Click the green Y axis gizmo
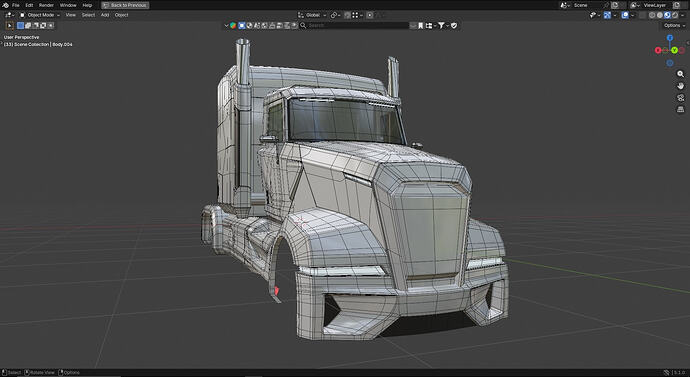 (674, 51)
